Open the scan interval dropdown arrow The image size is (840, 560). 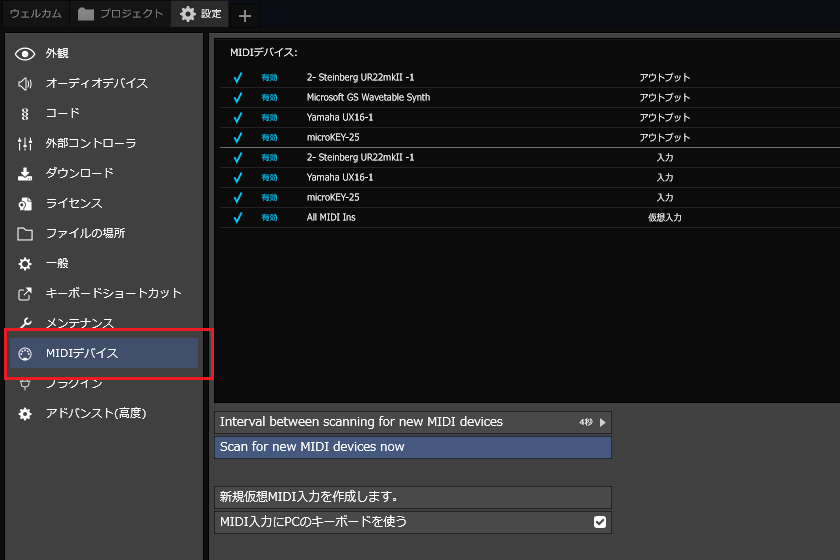click(602, 422)
